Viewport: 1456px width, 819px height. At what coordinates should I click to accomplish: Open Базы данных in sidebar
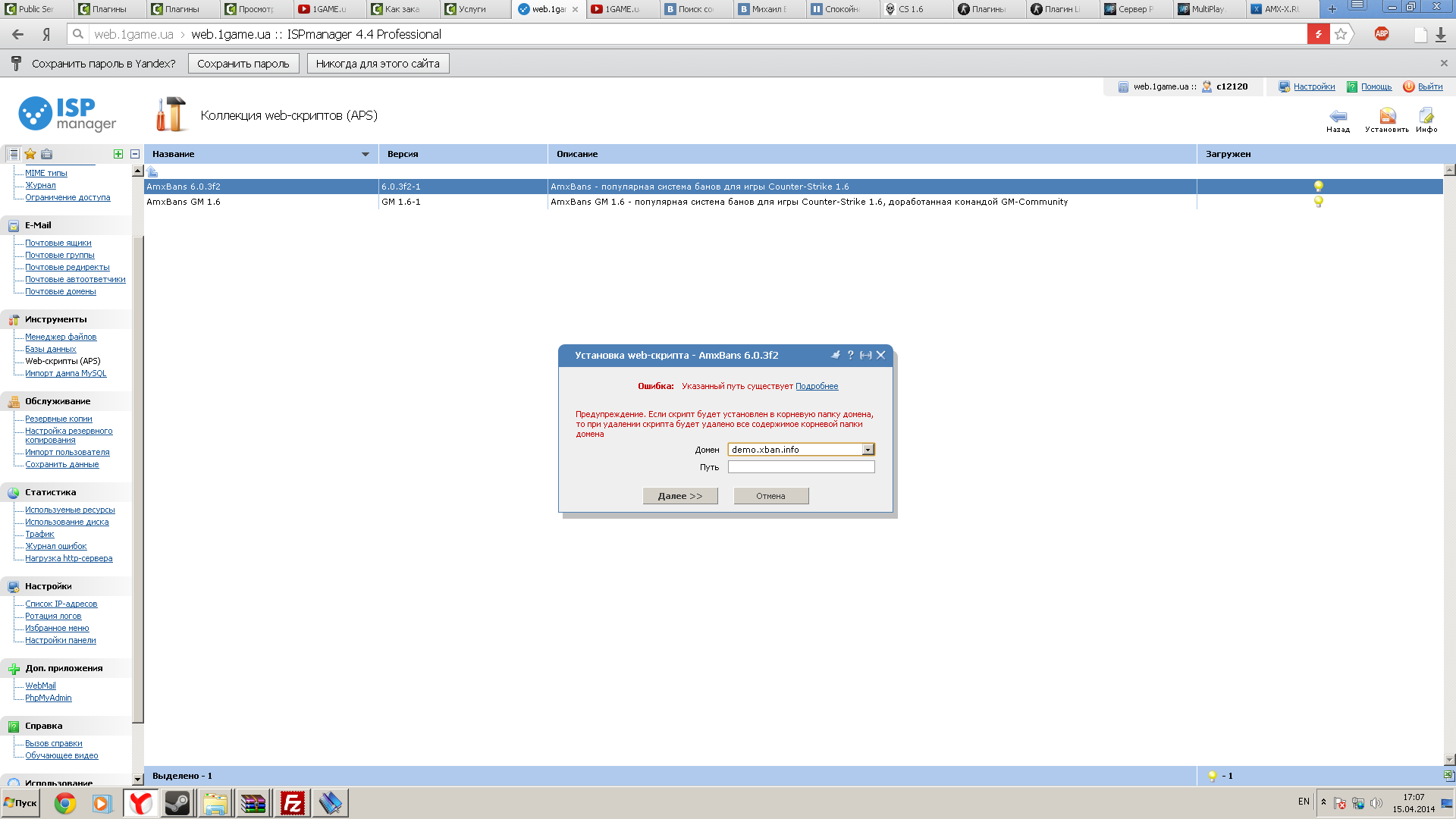(x=50, y=349)
